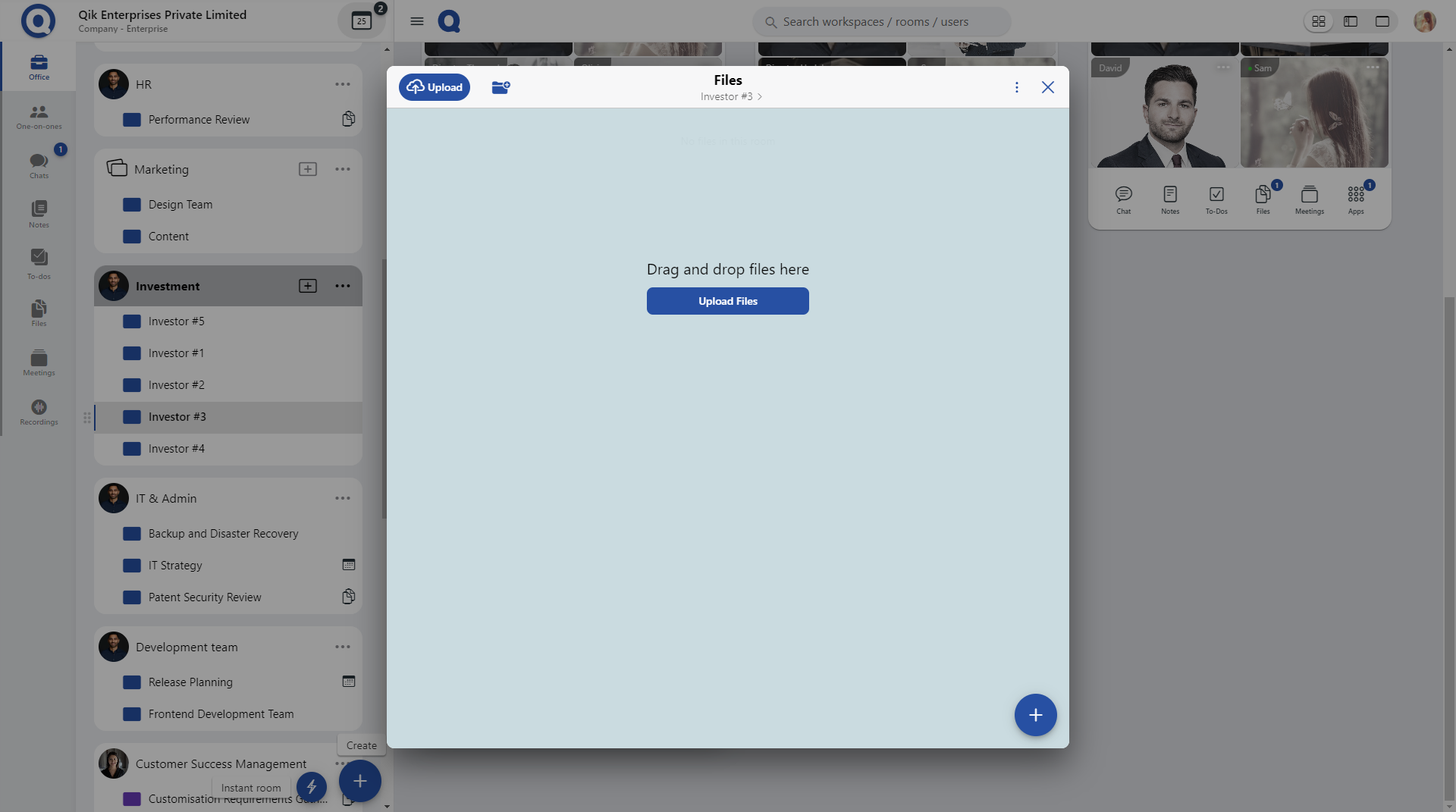Switch to the Office section
Viewport: 1456px width, 812px height.
click(x=38, y=67)
